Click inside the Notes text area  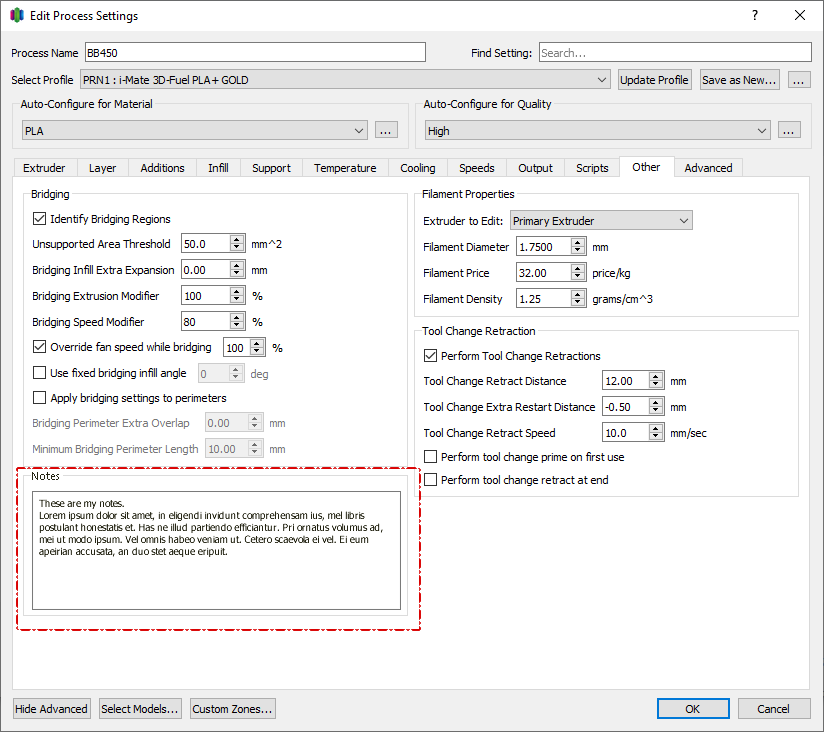[217, 550]
